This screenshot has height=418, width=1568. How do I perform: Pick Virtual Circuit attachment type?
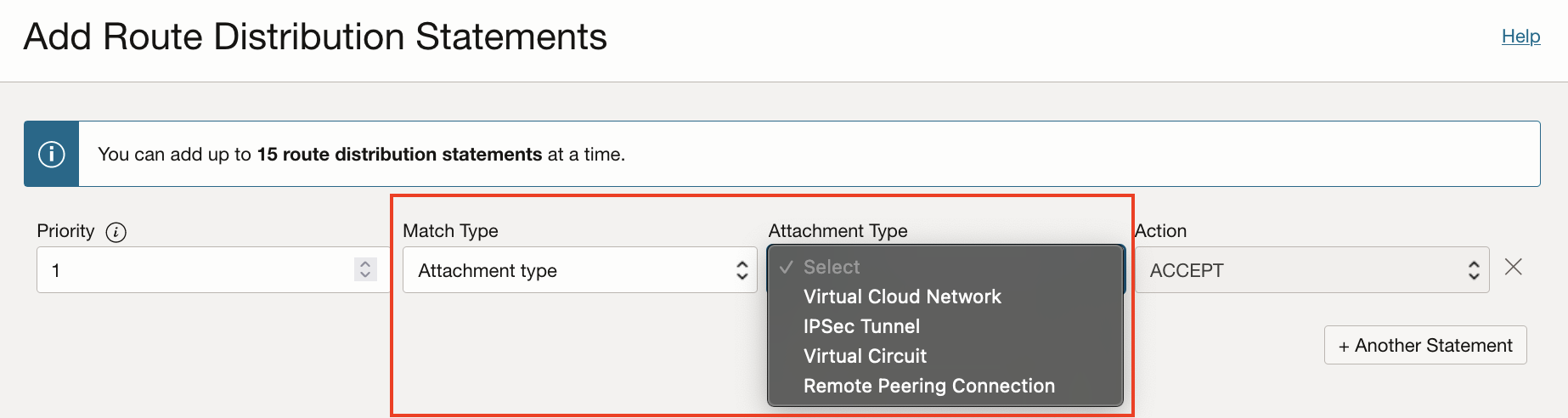click(865, 356)
